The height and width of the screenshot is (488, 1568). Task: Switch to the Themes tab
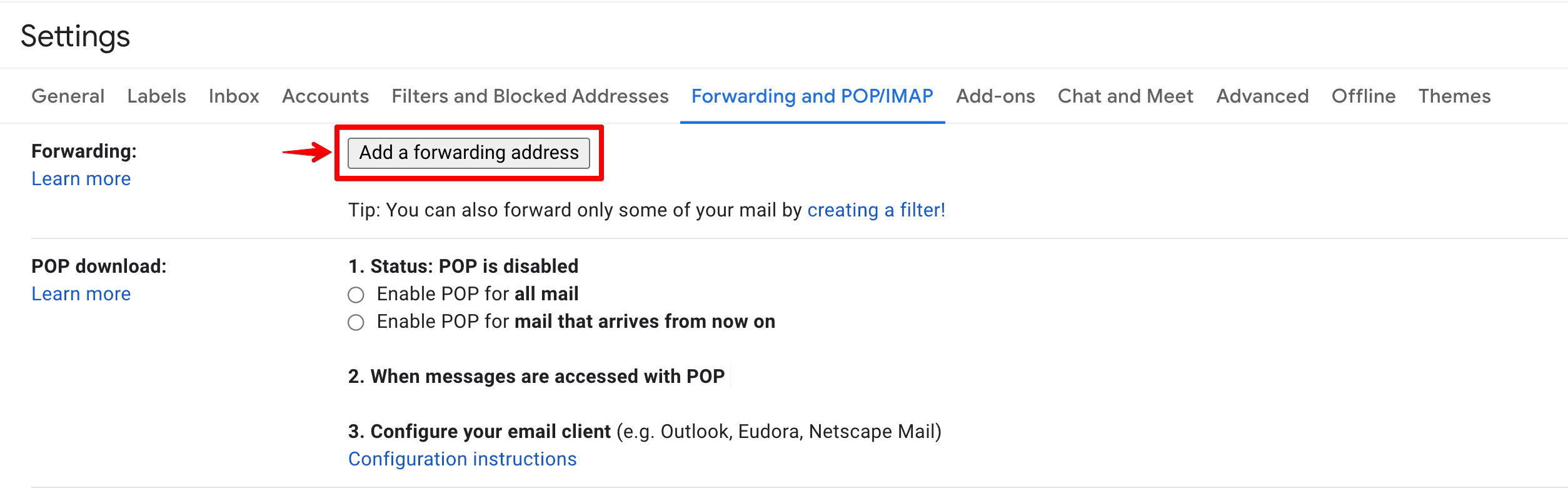(x=1454, y=96)
